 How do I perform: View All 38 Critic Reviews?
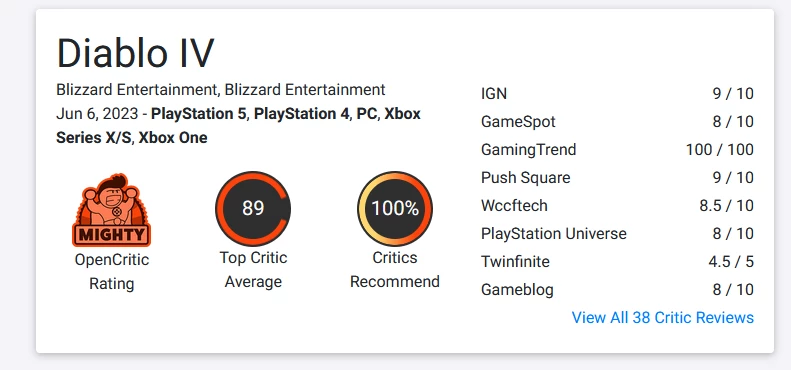[662, 318]
